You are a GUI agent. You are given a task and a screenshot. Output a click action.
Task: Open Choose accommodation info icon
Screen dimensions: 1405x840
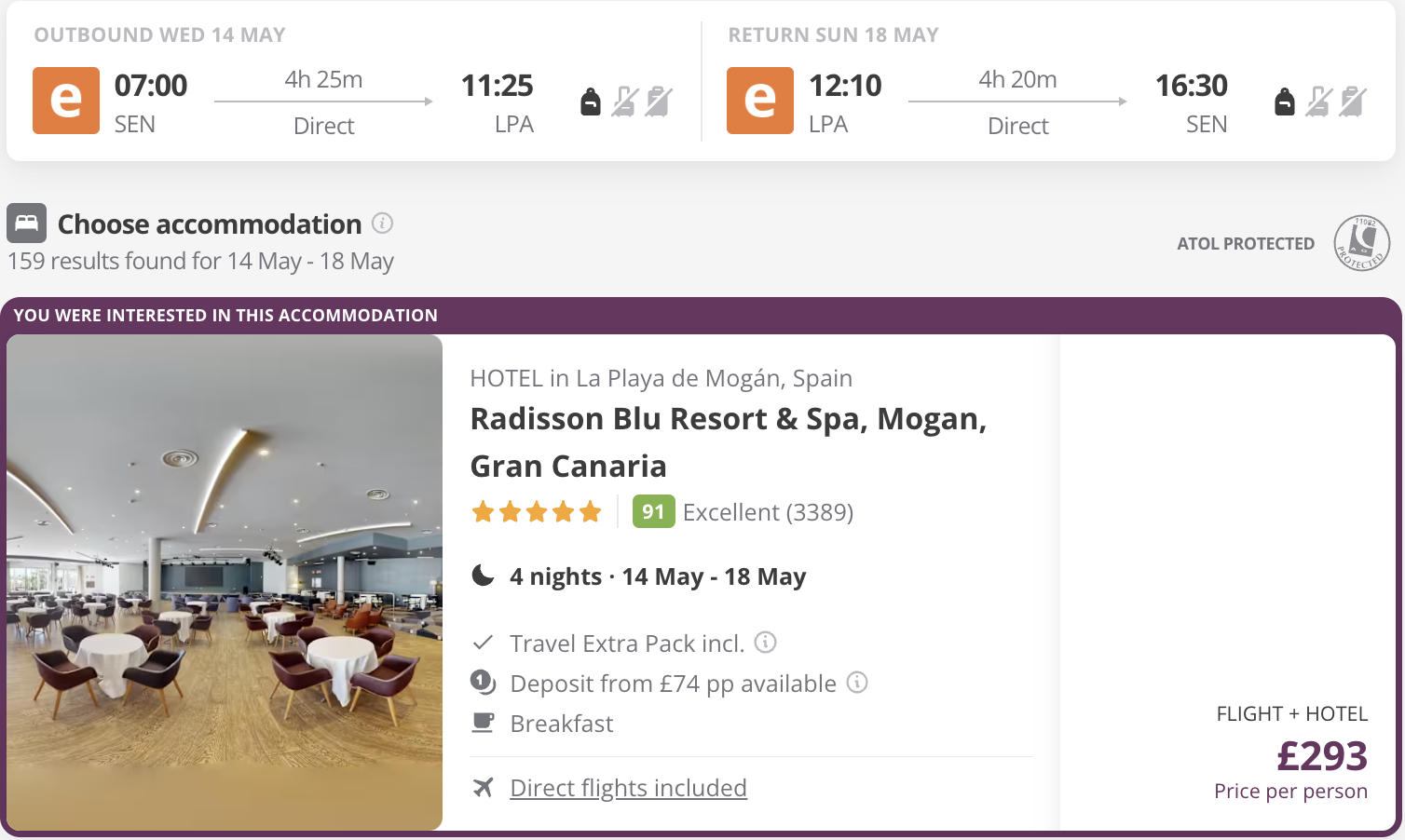[382, 224]
